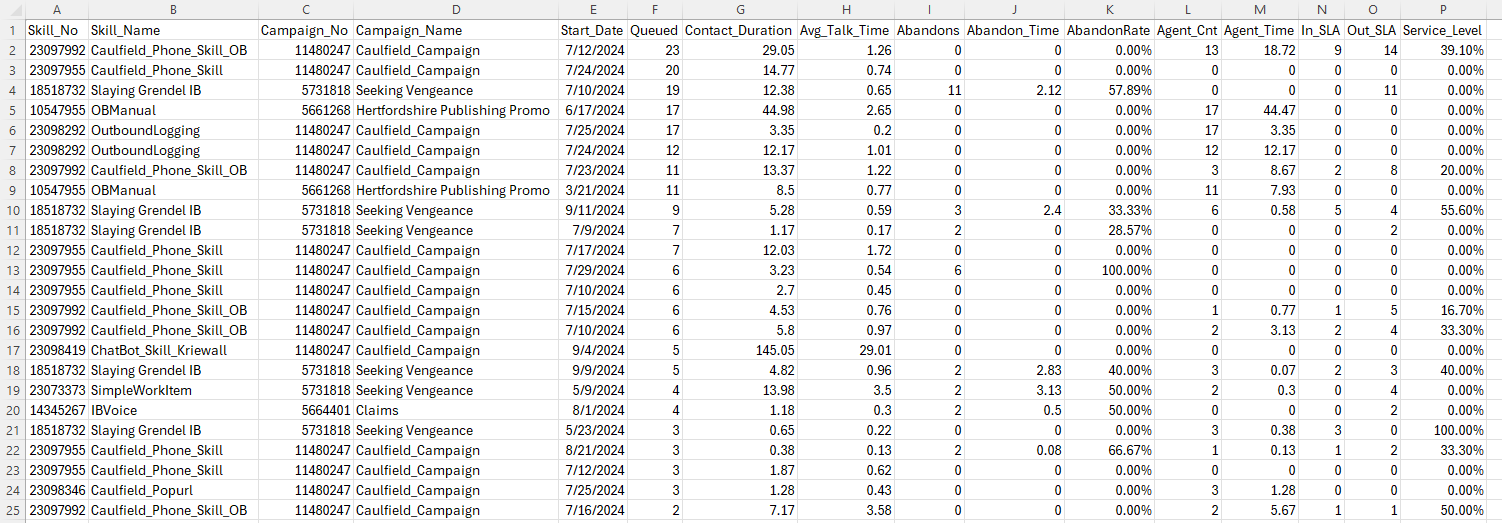Click abandon time value 3.13

point(1015,390)
